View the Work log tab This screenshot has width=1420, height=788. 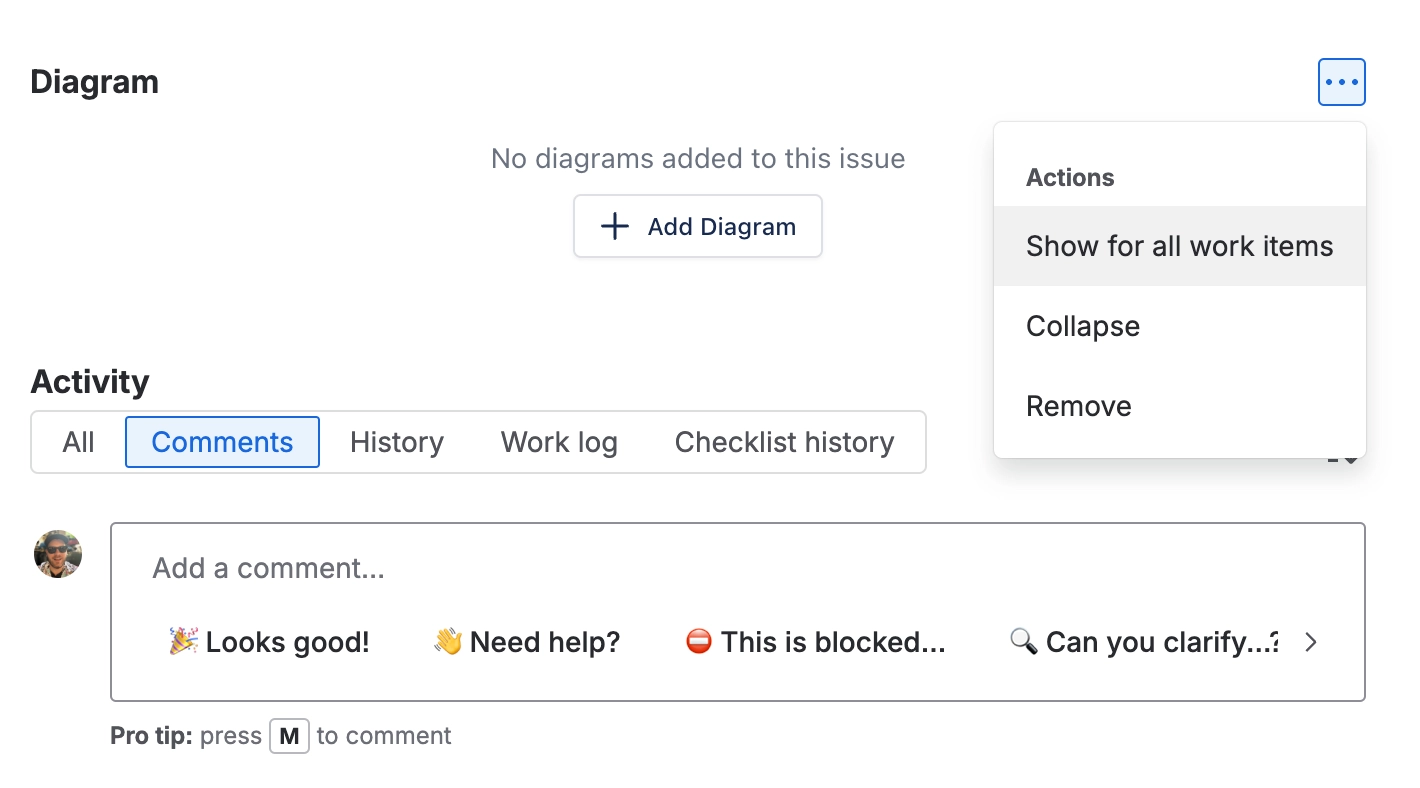tap(559, 442)
